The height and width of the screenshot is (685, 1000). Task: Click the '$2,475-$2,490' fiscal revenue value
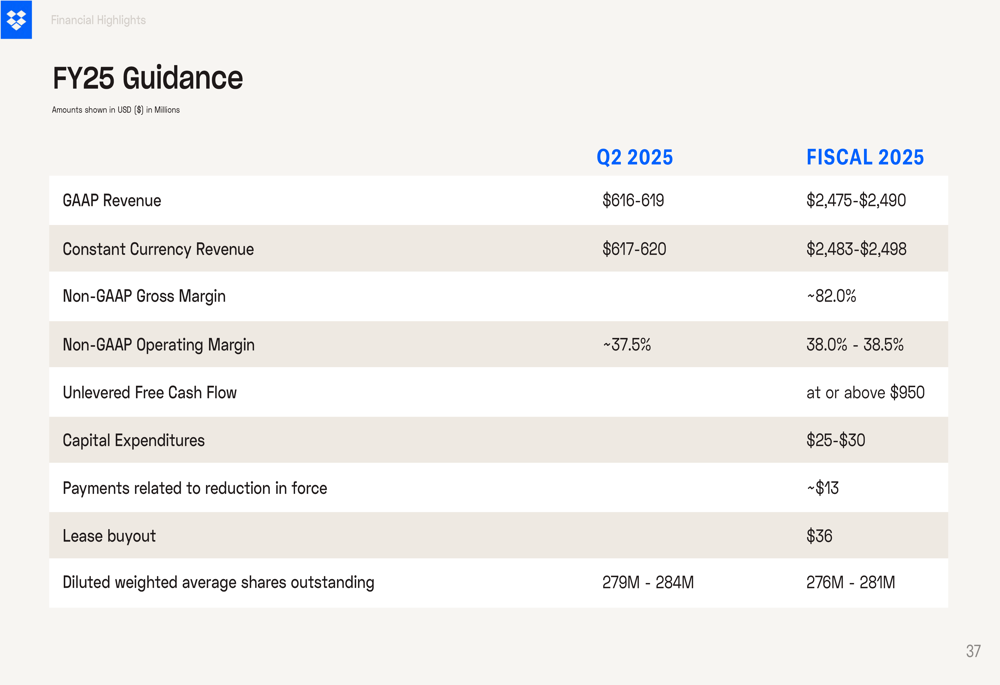(856, 200)
